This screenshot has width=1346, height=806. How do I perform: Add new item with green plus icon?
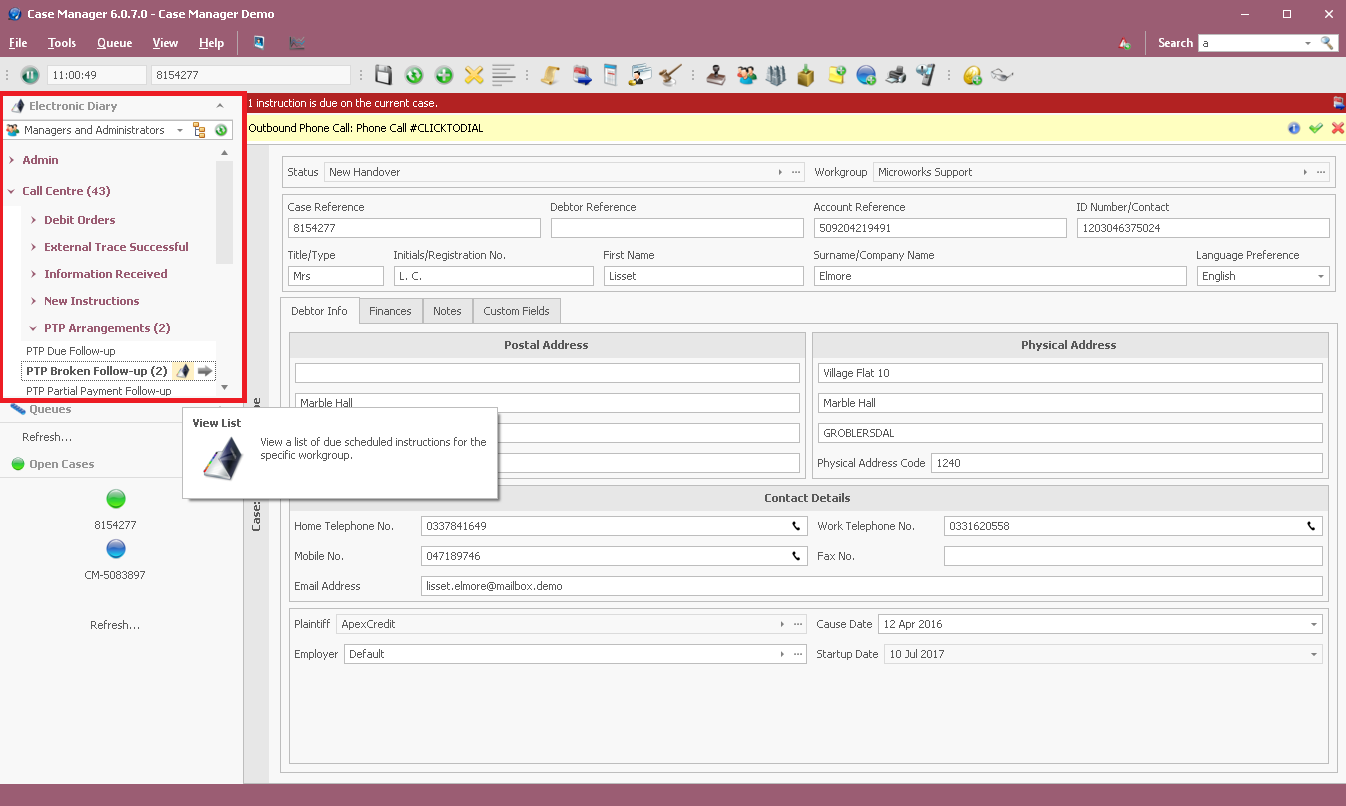[444, 75]
